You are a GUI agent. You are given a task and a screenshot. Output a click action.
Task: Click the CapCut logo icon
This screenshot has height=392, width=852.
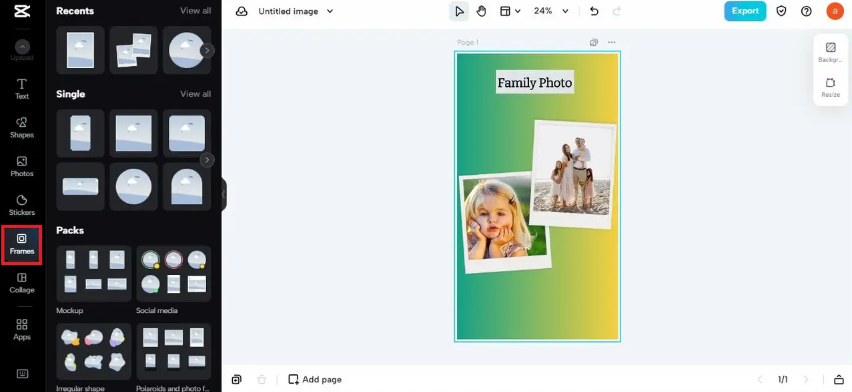coord(22,10)
